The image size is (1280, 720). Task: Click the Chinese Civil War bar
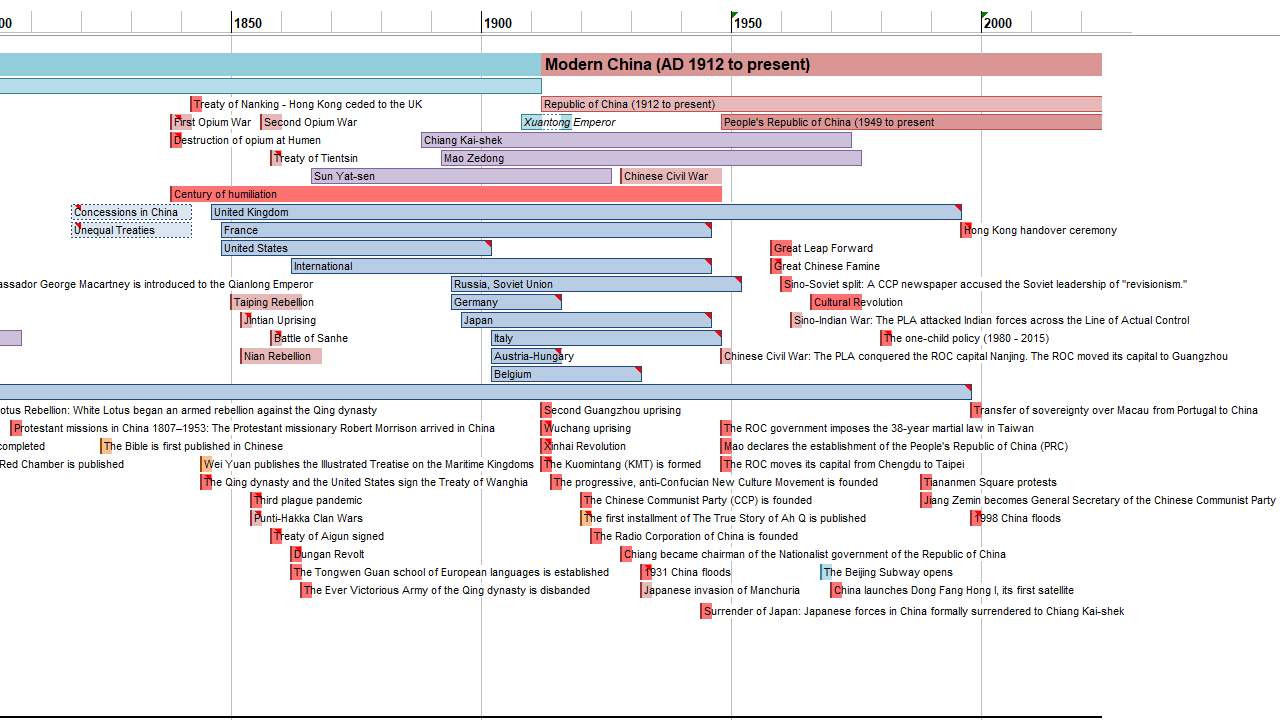coord(670,176)
